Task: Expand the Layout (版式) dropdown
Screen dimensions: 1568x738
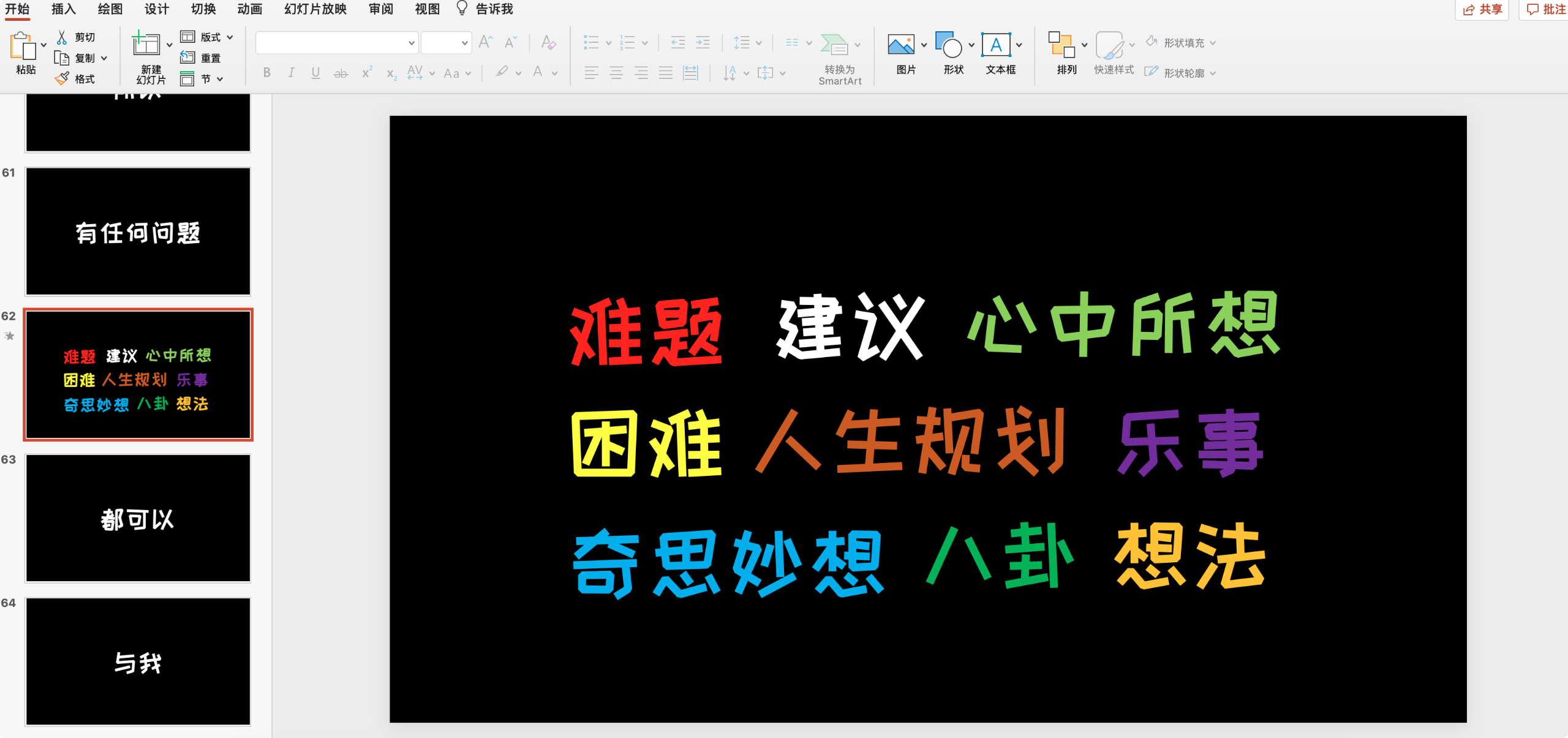Action: [230, 37]
